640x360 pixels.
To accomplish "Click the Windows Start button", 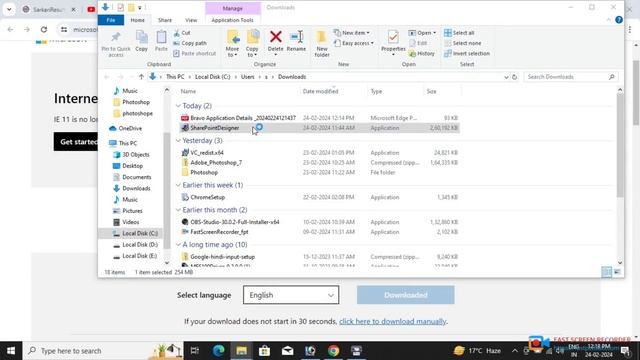I will click(x=11, y=351).
